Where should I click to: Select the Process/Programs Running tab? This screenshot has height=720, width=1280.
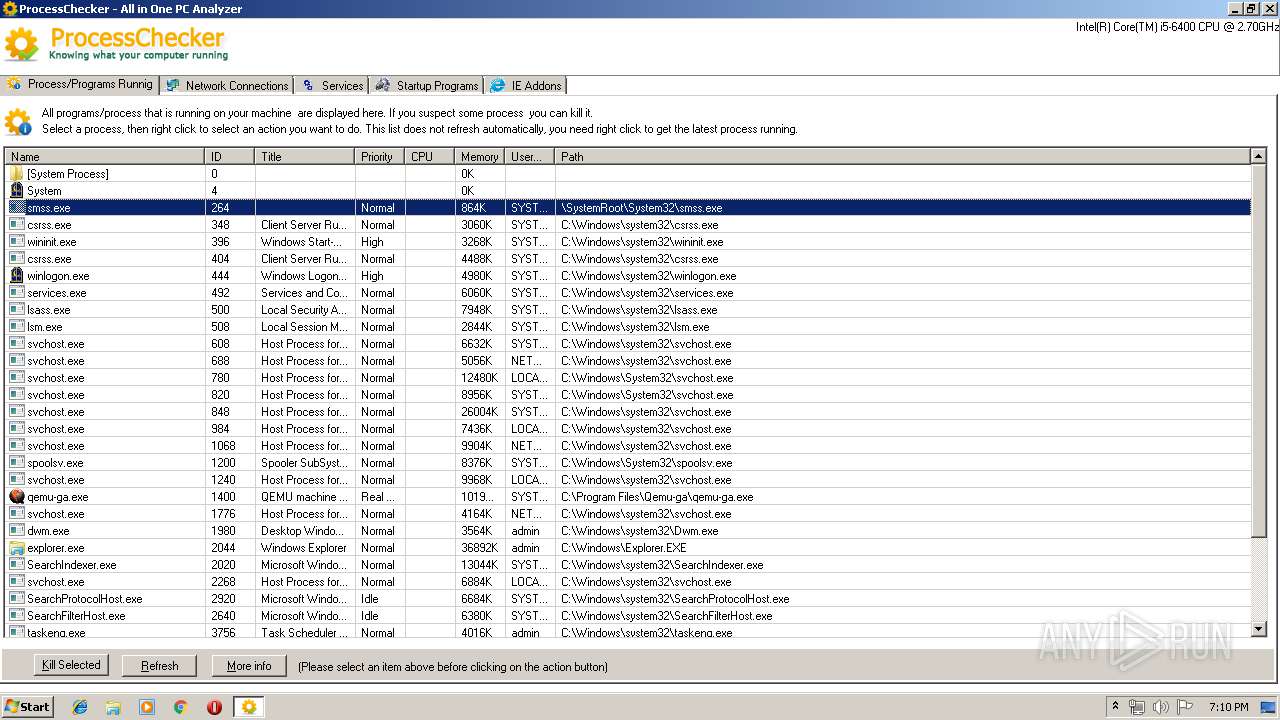80,84
